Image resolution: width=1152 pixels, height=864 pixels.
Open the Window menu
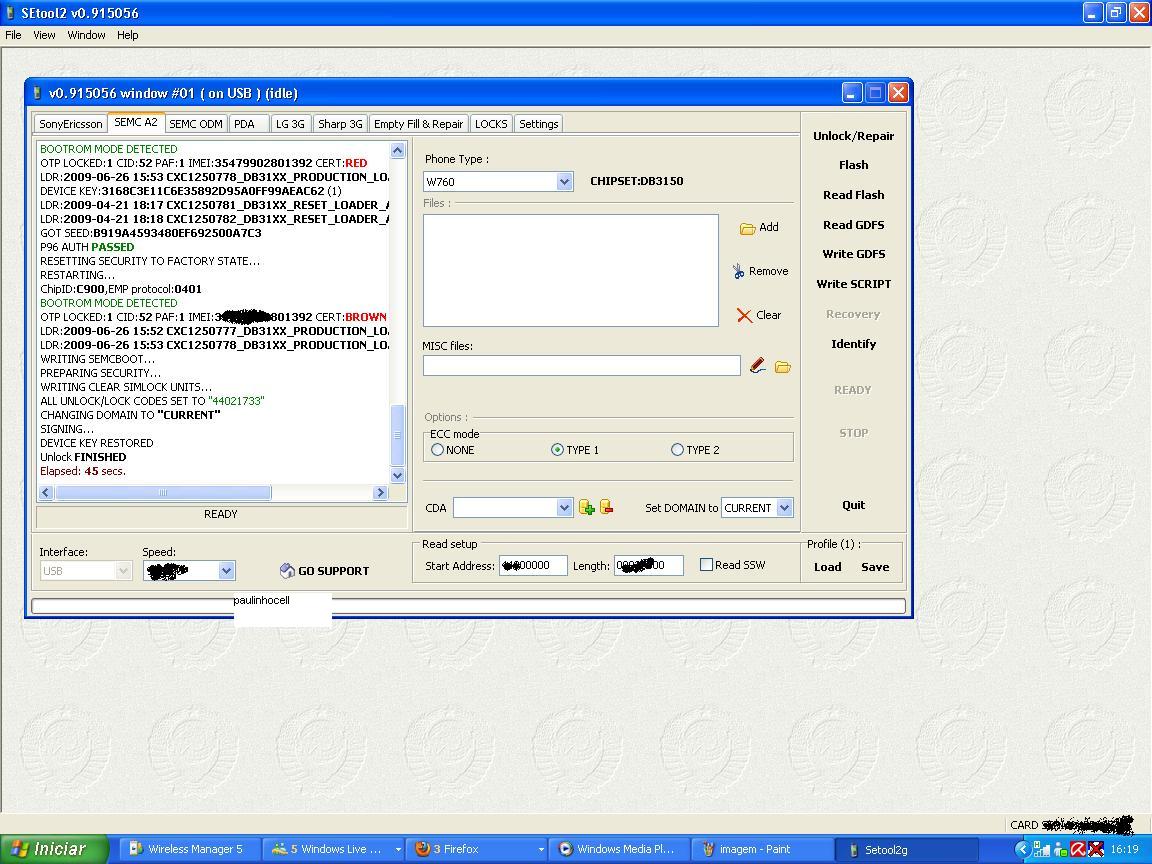(86, 35)
